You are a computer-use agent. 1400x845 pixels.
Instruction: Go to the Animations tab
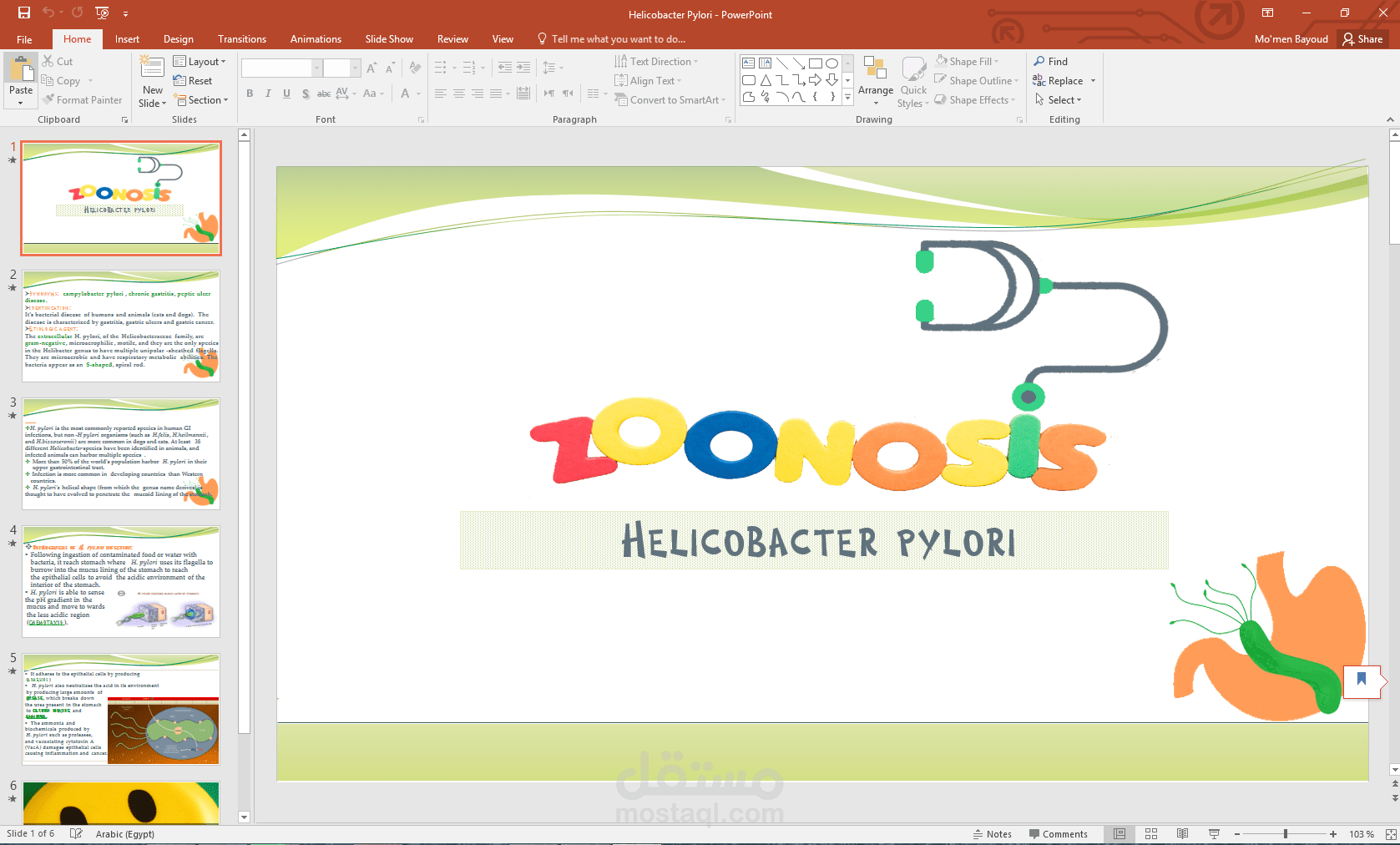316,39
